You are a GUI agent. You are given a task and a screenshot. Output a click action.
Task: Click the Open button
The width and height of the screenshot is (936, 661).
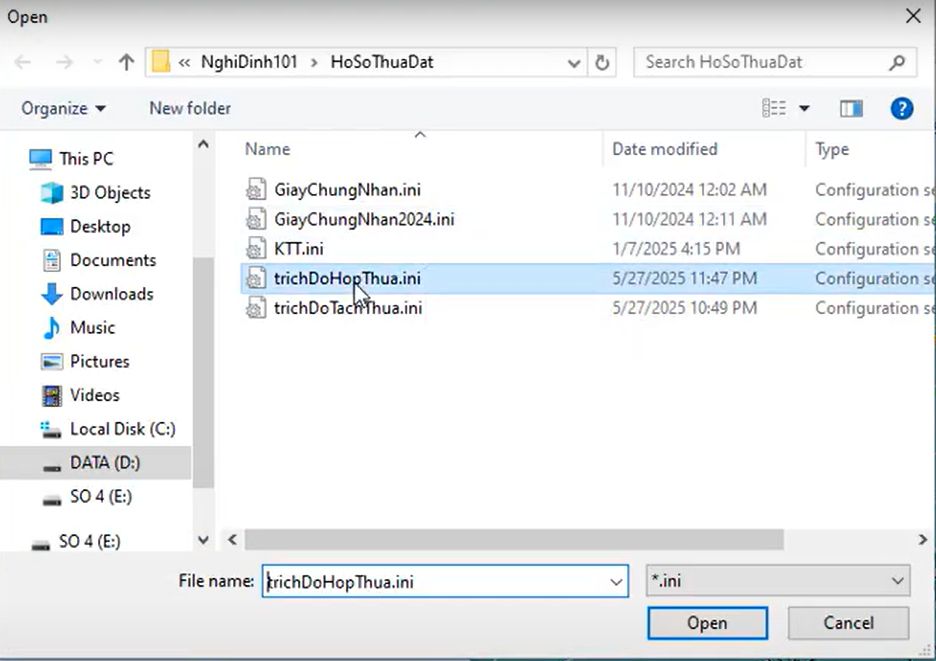click(x=707, y=623)
